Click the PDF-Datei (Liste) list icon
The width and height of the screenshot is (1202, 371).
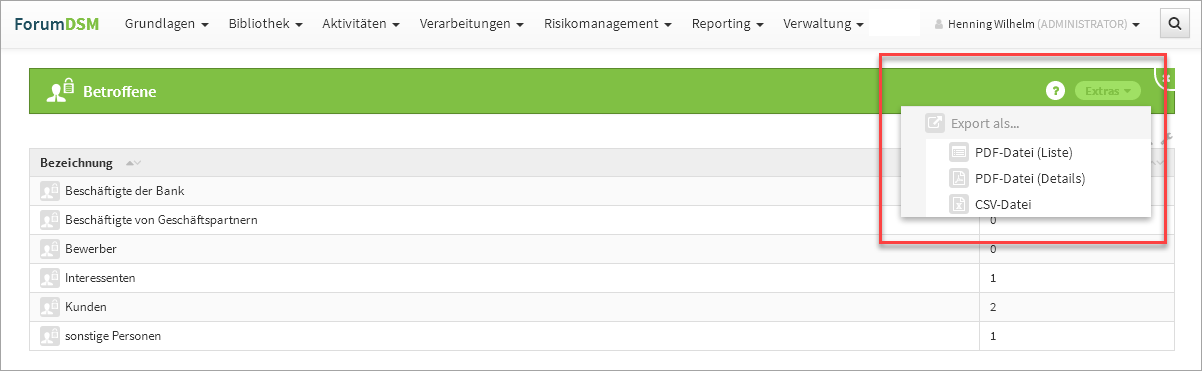click(958, 153)
